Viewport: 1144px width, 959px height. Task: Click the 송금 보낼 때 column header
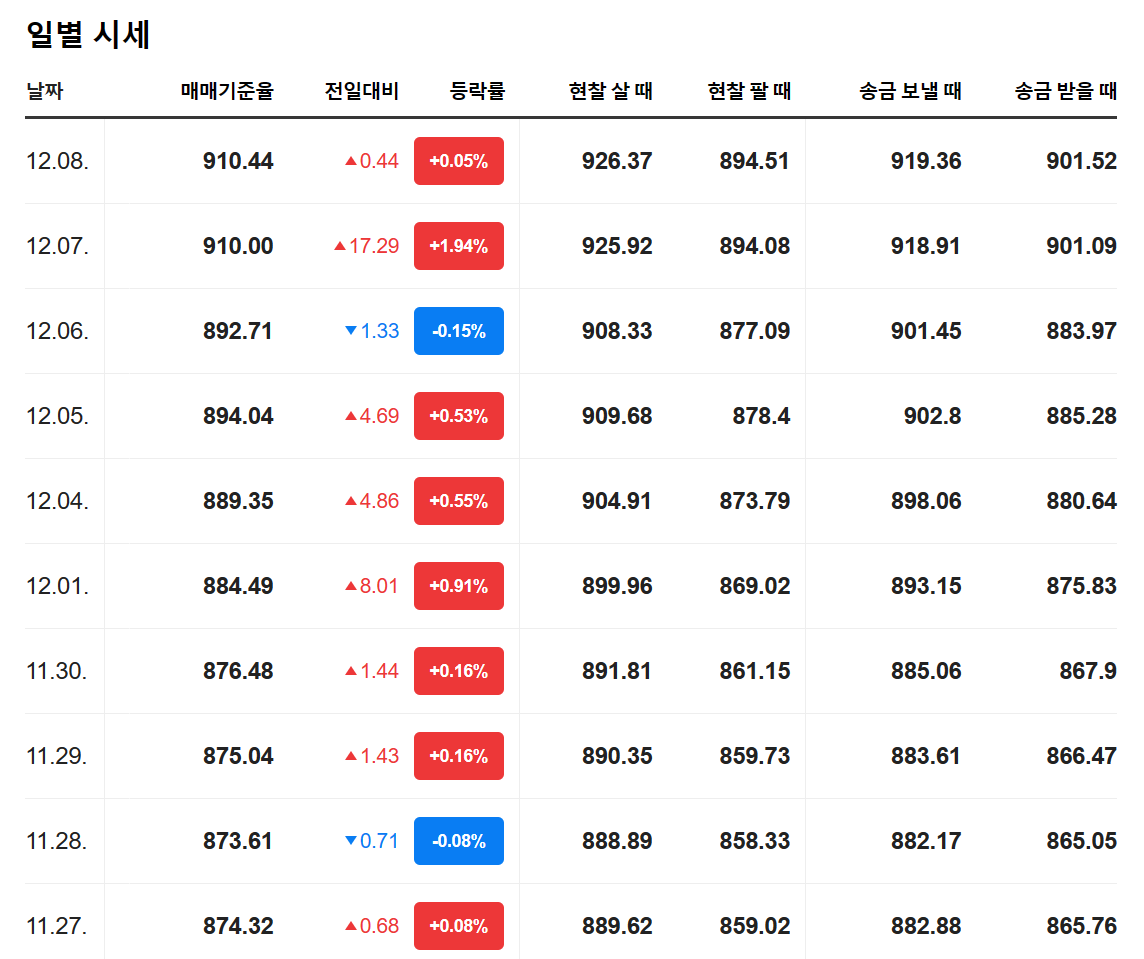(910, 91)
